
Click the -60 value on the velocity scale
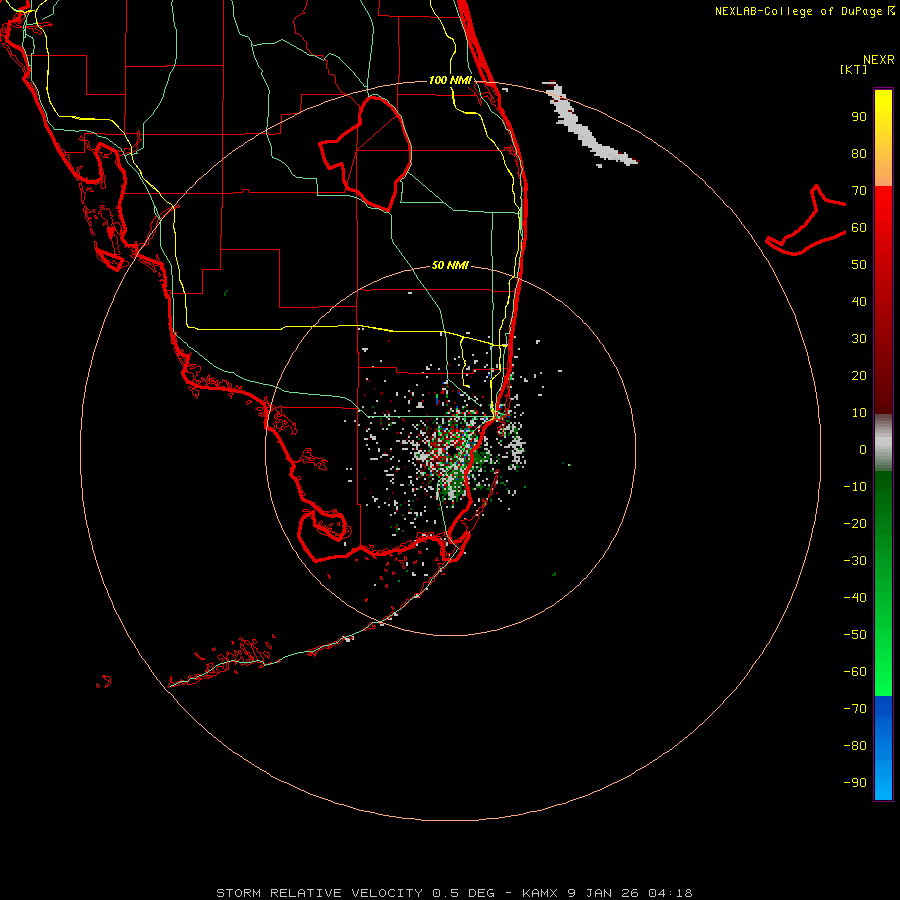click(x=855, y=672)
